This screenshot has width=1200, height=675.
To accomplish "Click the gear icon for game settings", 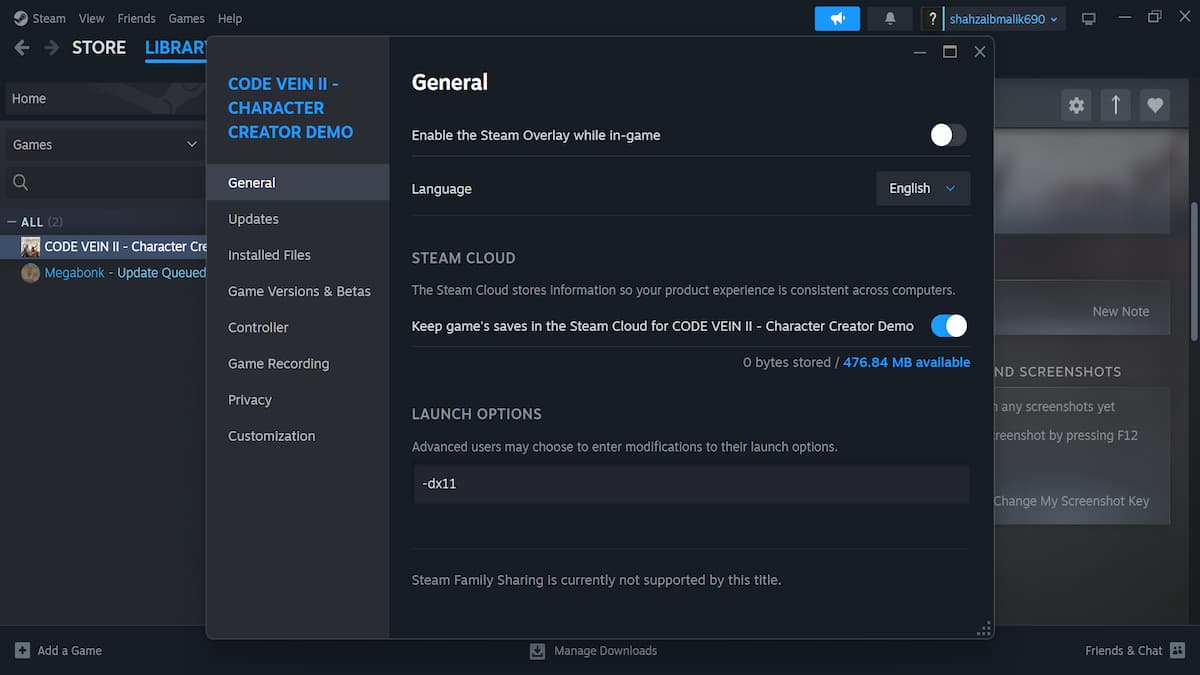I will click(1076, 105).
